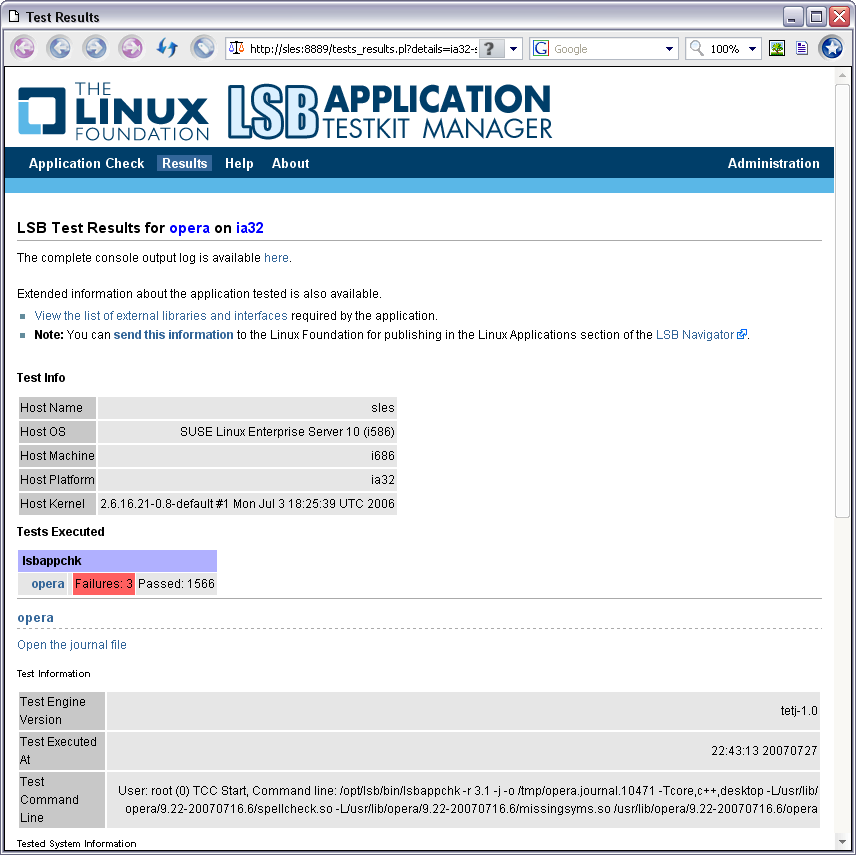Click The Linux Foundation logo
856x855 pixels.
(x=114, y=111)
